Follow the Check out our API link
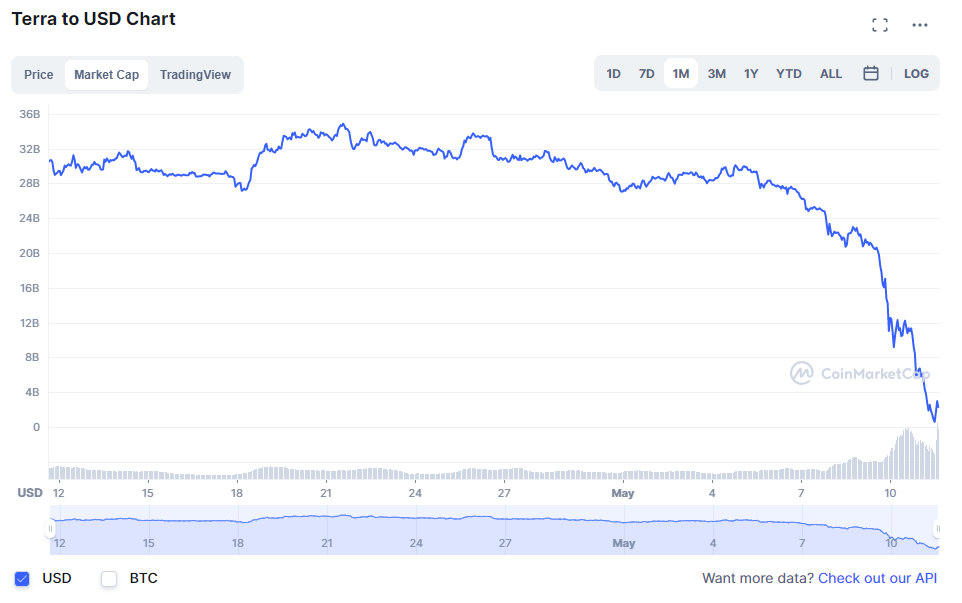The image size is (962, 603). tap(877, 578)
